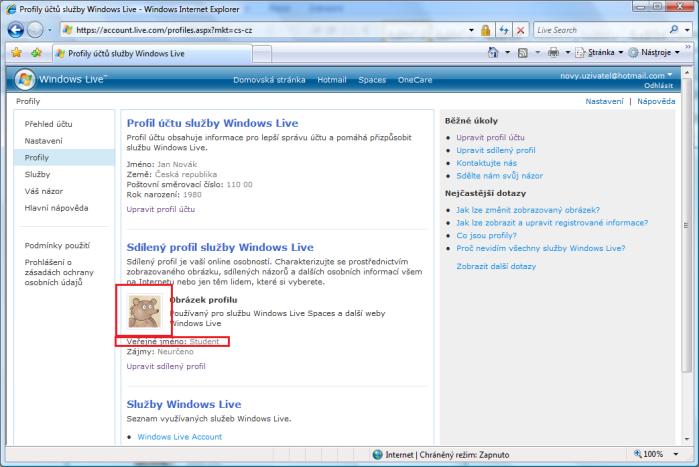Viewport: 699px width, 467px height.
Task: Click the browser Back arrow button
Action: tap(16, 30)
